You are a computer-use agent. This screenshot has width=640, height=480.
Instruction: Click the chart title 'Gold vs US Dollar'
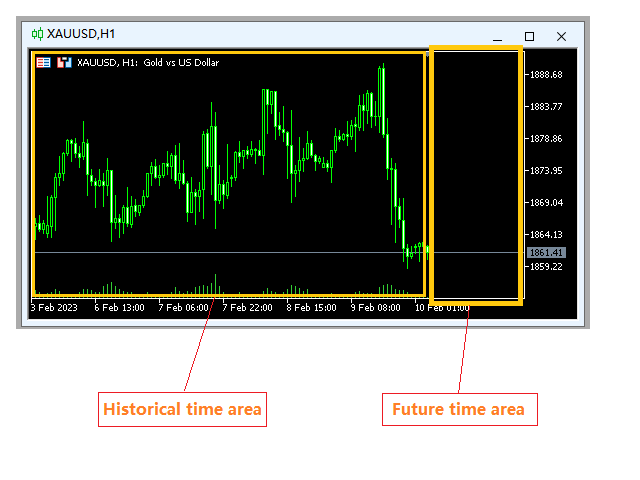[x=181, y=62]
